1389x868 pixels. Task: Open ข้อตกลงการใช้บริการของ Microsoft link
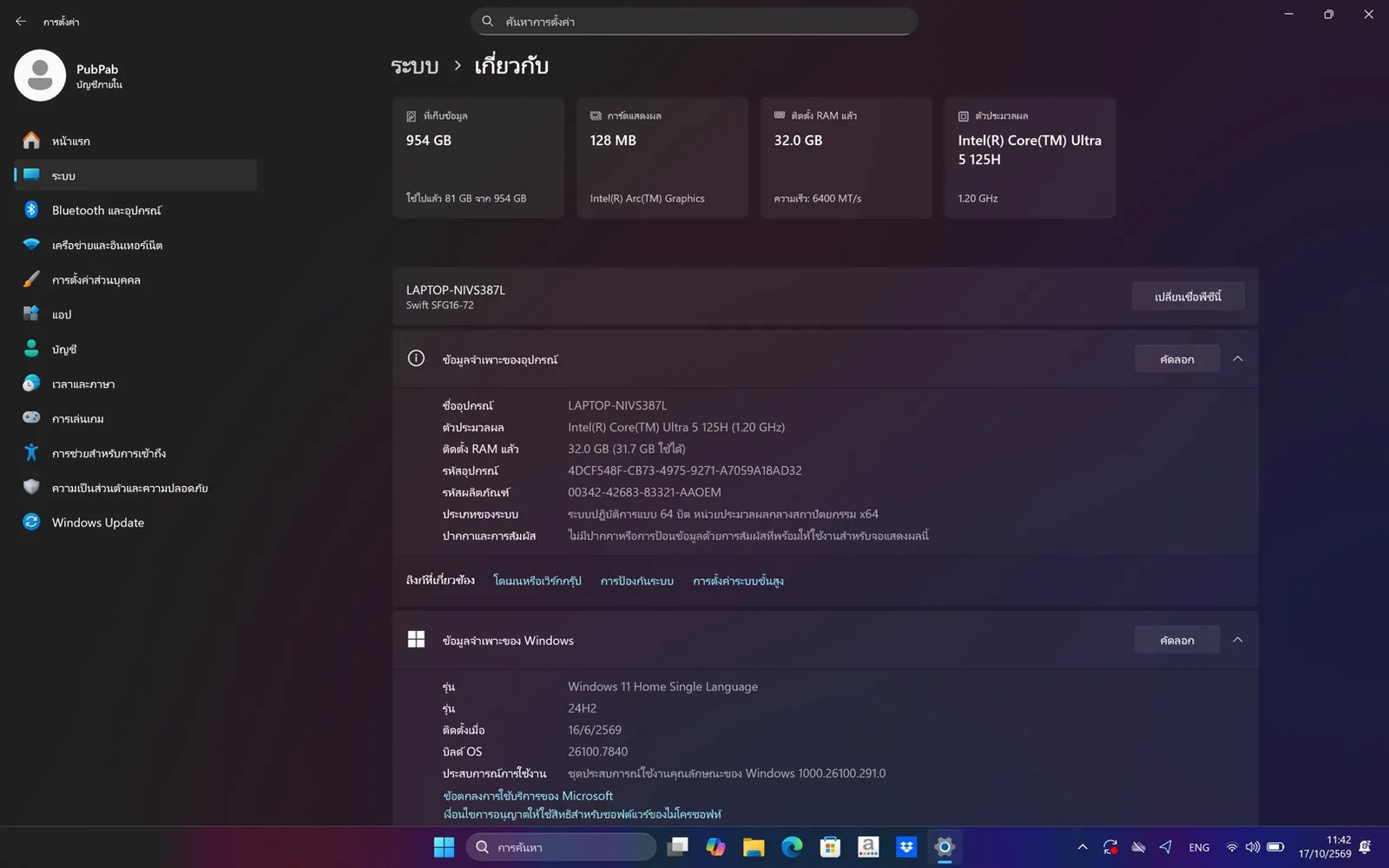[528, 796]
